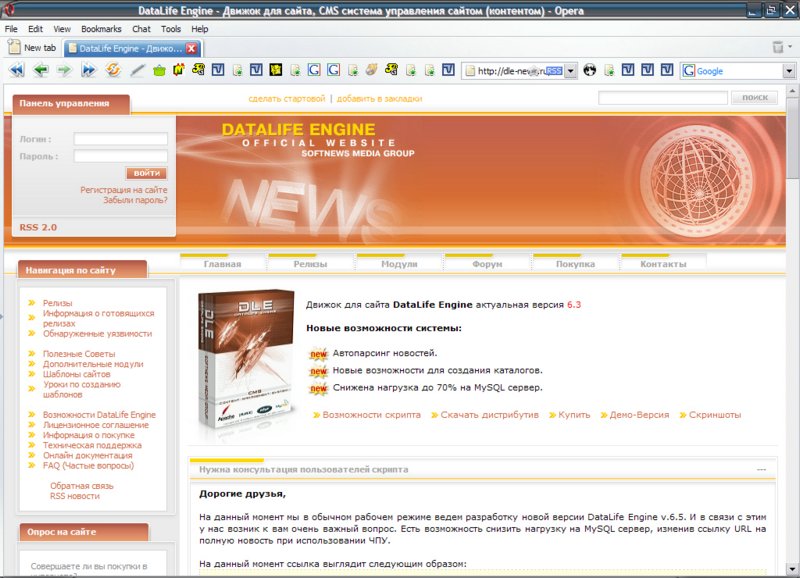Viewport: 800px width, 578px height.
Task: Click the Fast Forward double-arrow icon
Action: 88,70
